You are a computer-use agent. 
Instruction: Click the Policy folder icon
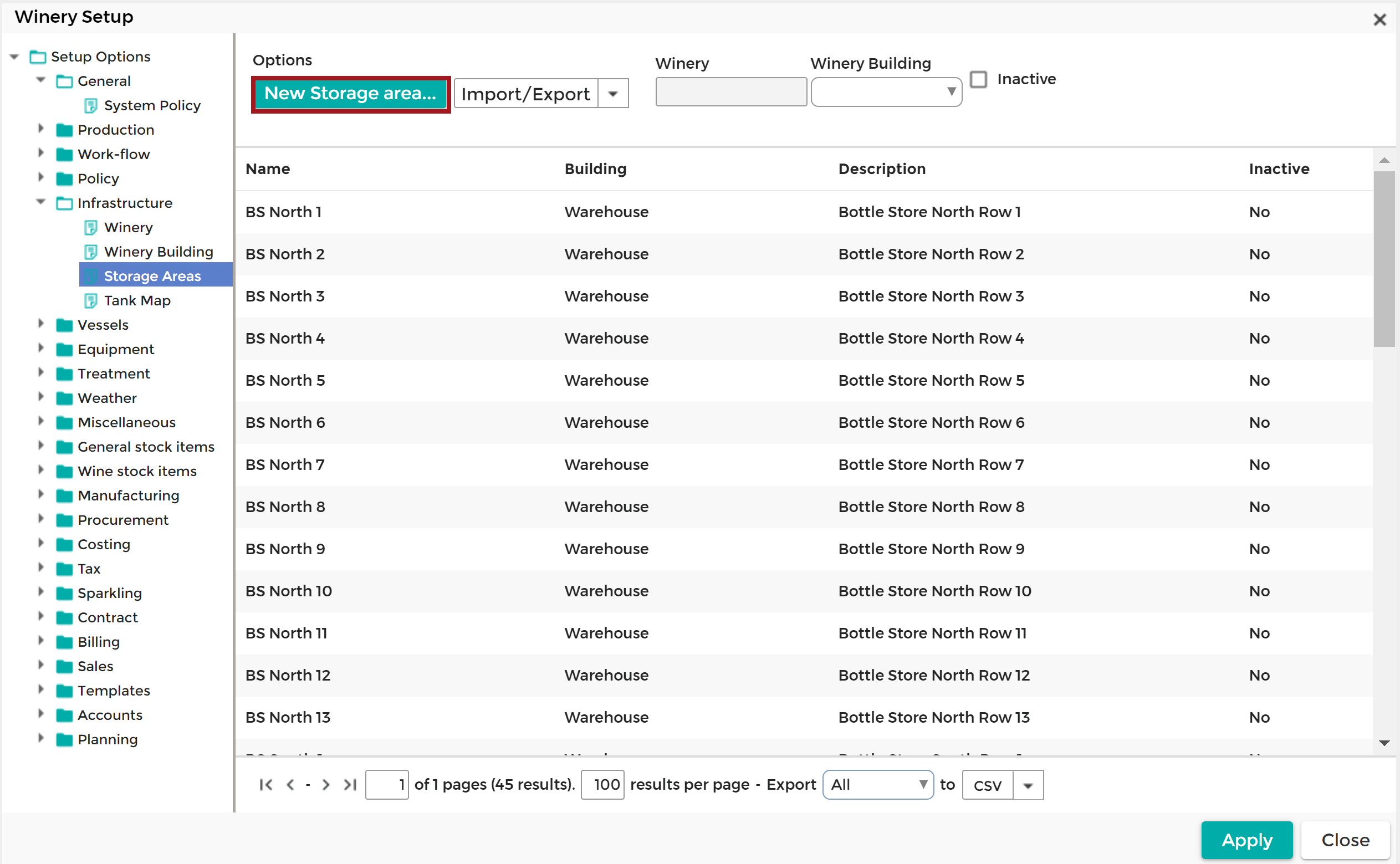(65, 179)
